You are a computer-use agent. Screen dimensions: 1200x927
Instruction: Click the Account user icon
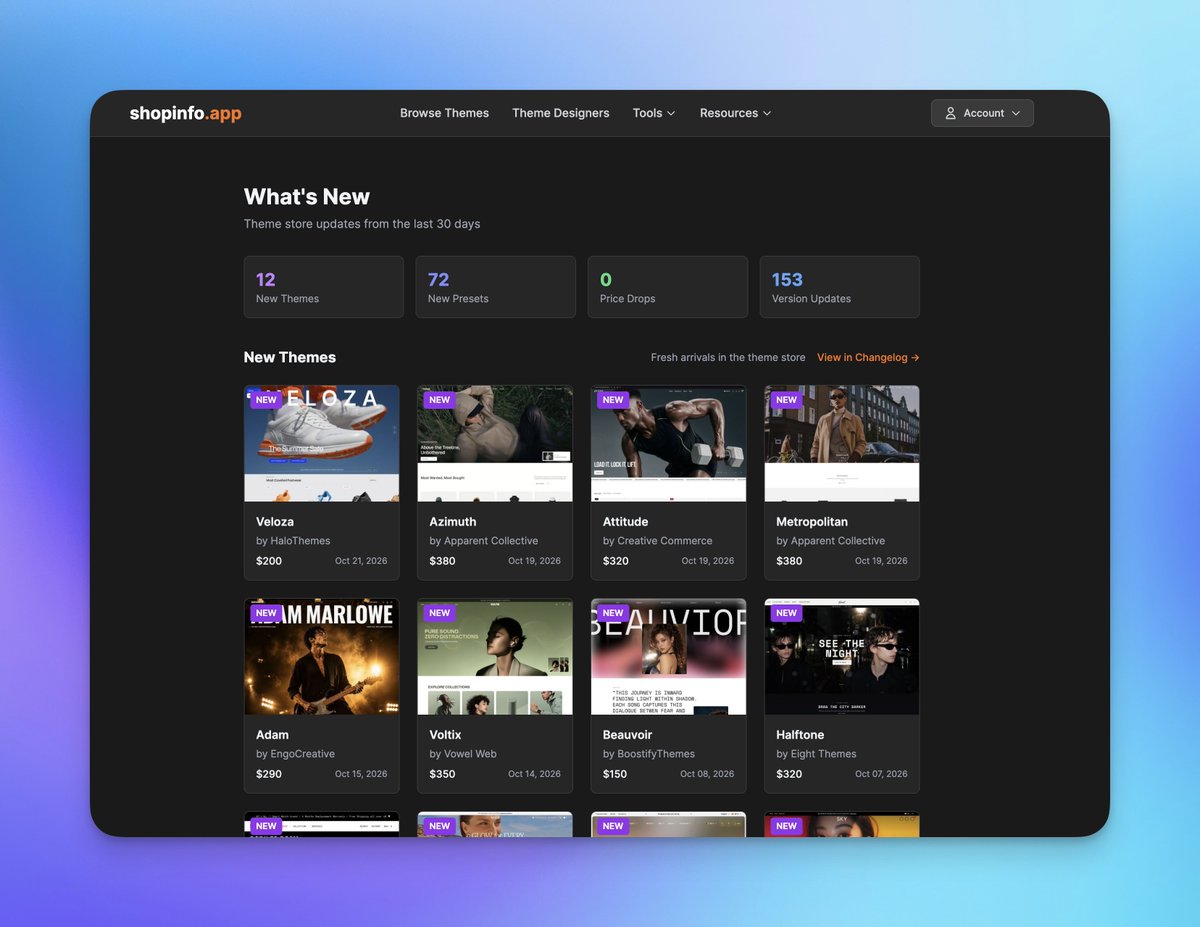[x=950, y=113]
